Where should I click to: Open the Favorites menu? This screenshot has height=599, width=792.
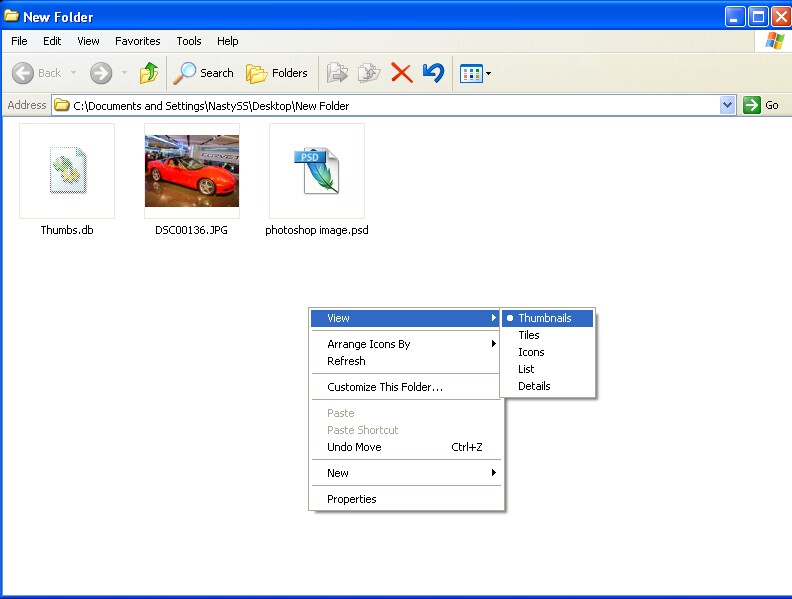(137, 41)
